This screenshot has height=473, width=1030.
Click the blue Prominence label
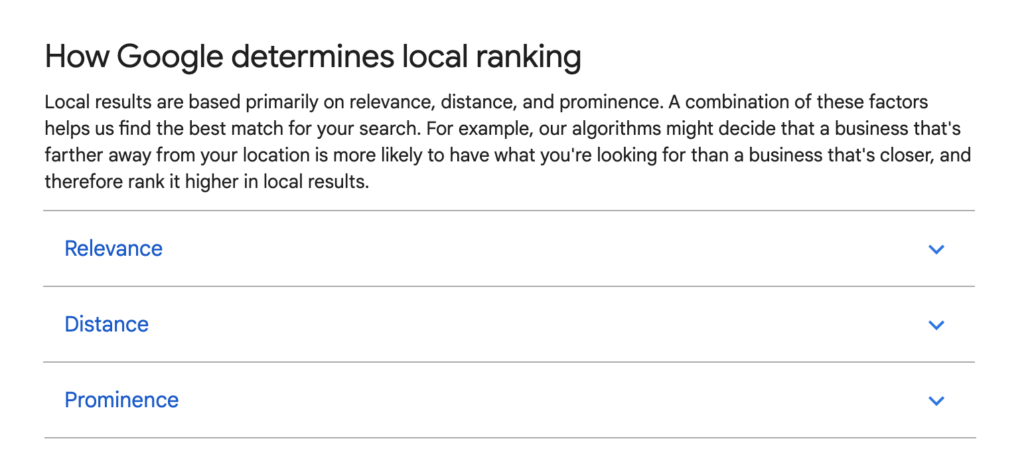[121, 401]
